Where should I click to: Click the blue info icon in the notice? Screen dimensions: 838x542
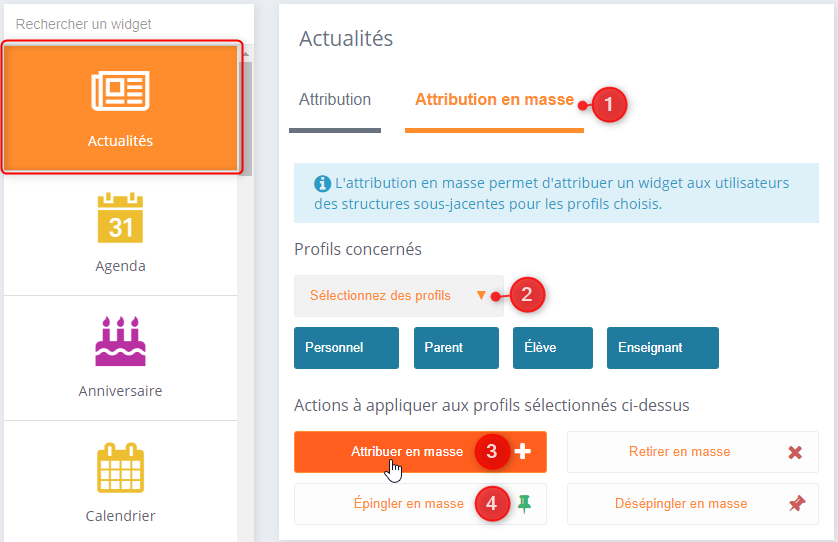tap(322, 184)
